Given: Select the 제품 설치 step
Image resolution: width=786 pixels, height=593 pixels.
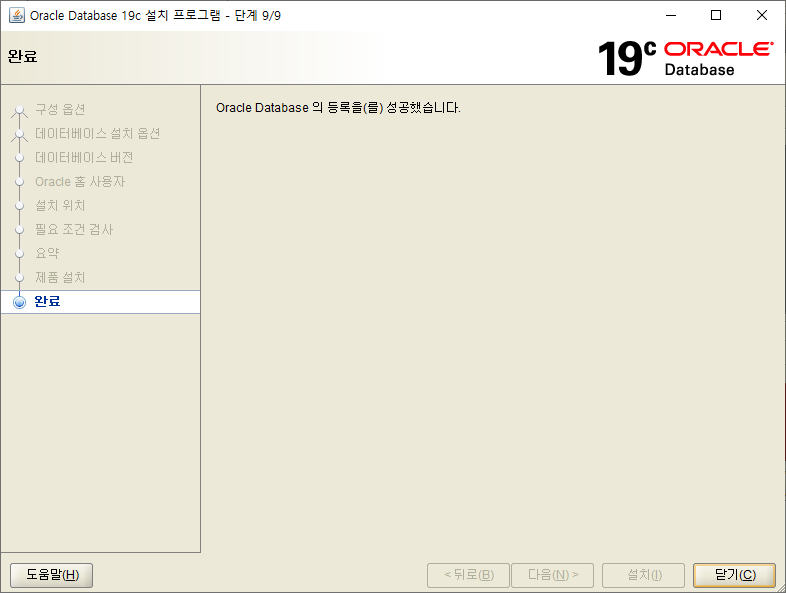Looking at the screenshot, I should (60, 278).
